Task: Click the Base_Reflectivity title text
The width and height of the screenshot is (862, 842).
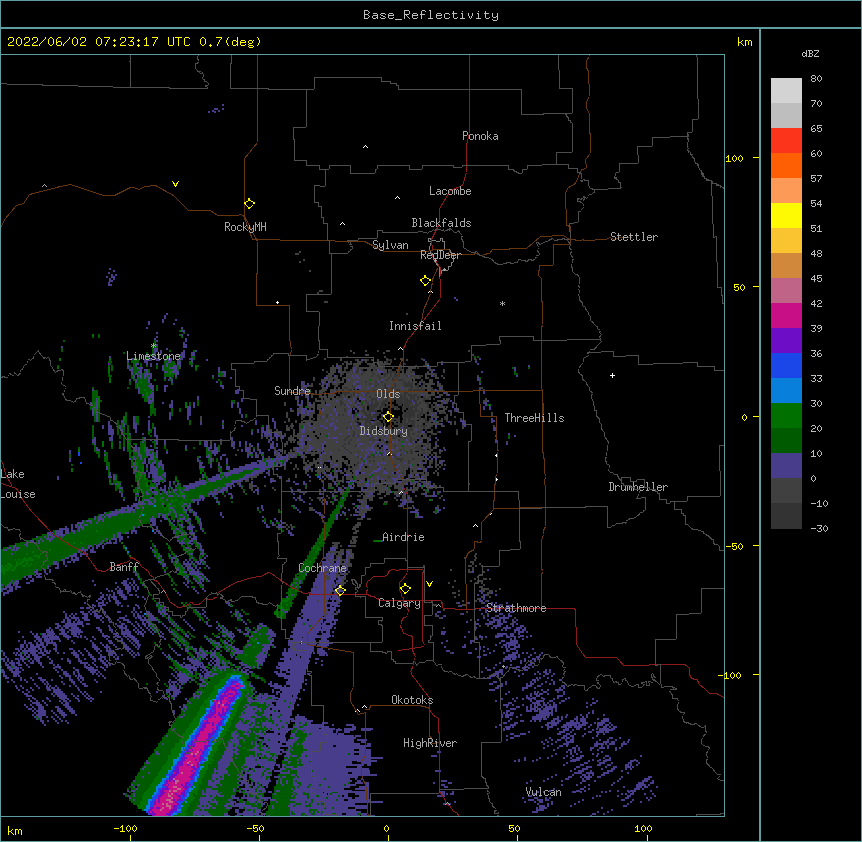Action: click(431, 15)
